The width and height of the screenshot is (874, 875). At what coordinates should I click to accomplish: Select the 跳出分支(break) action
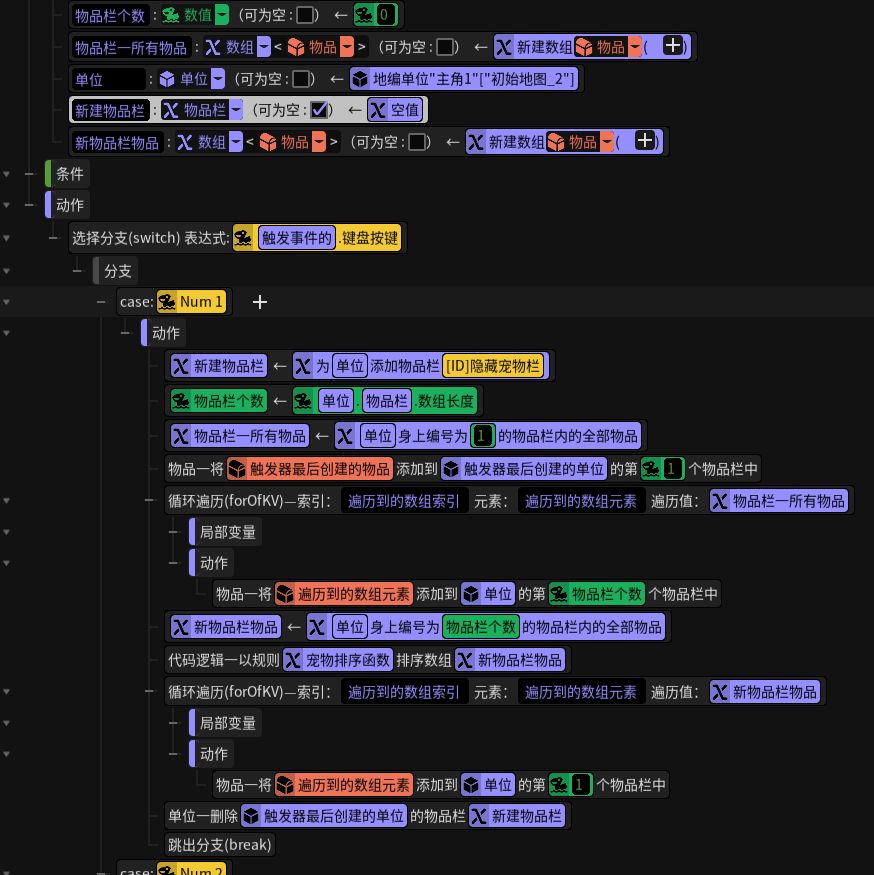tap(219, 845)
